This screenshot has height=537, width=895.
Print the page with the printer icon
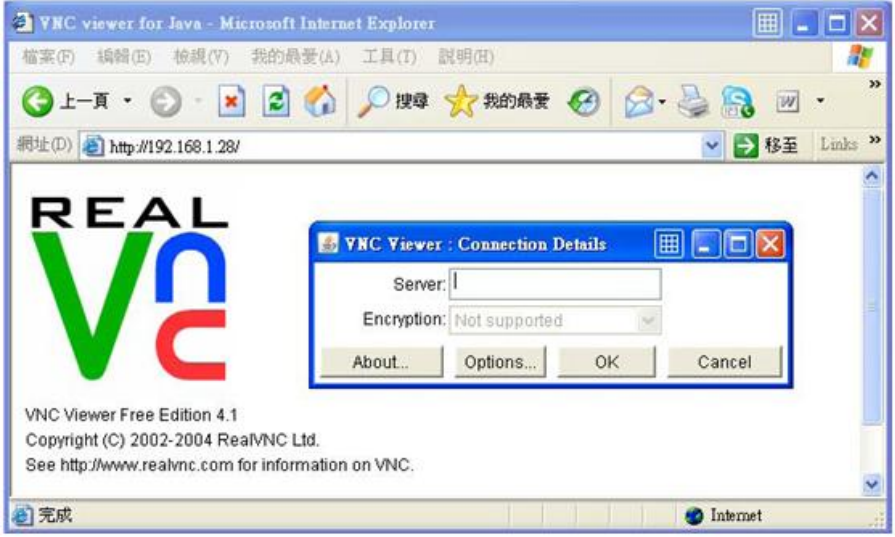coord(693,102)
